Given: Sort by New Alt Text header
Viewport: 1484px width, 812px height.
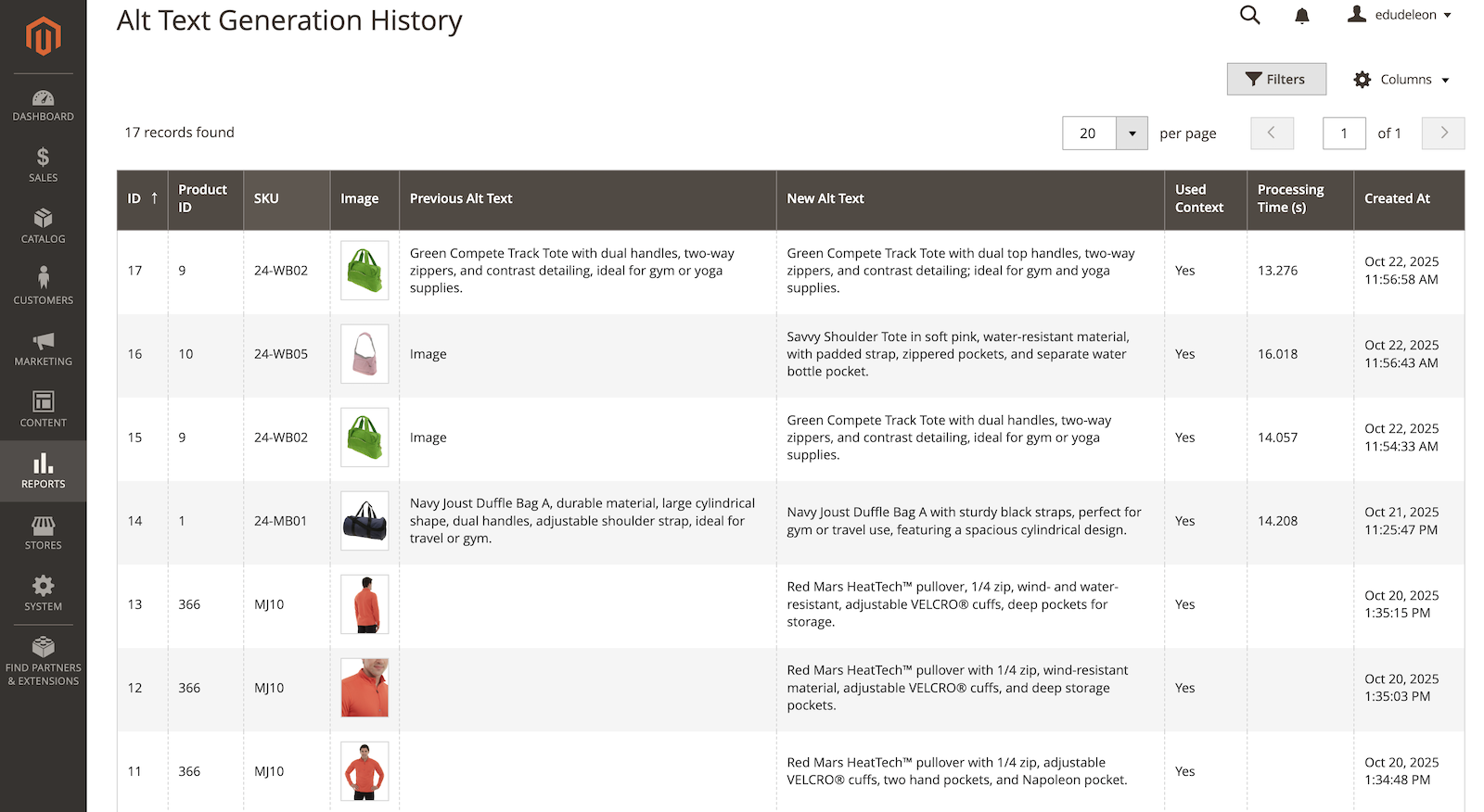Looking at the screenshot, I should [x=970, y=199].
